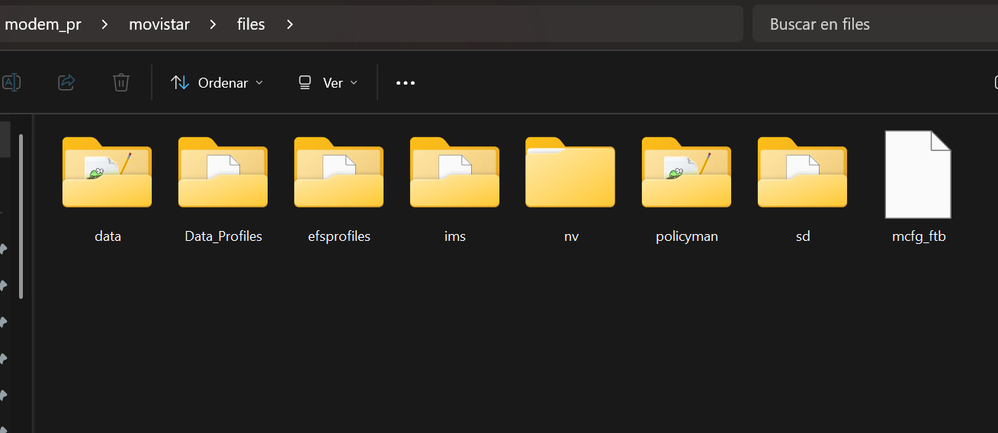Open the three-dot more options menu
The image size is (998, 433).
pos(405,83)
